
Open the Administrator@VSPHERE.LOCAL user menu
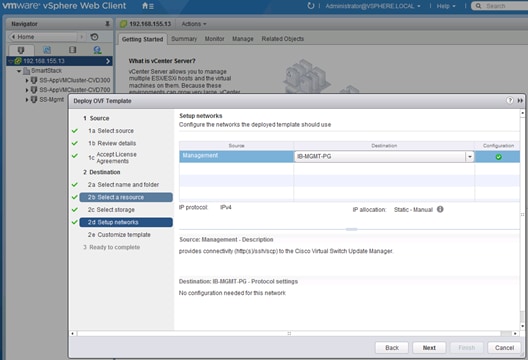pos(373,6)
